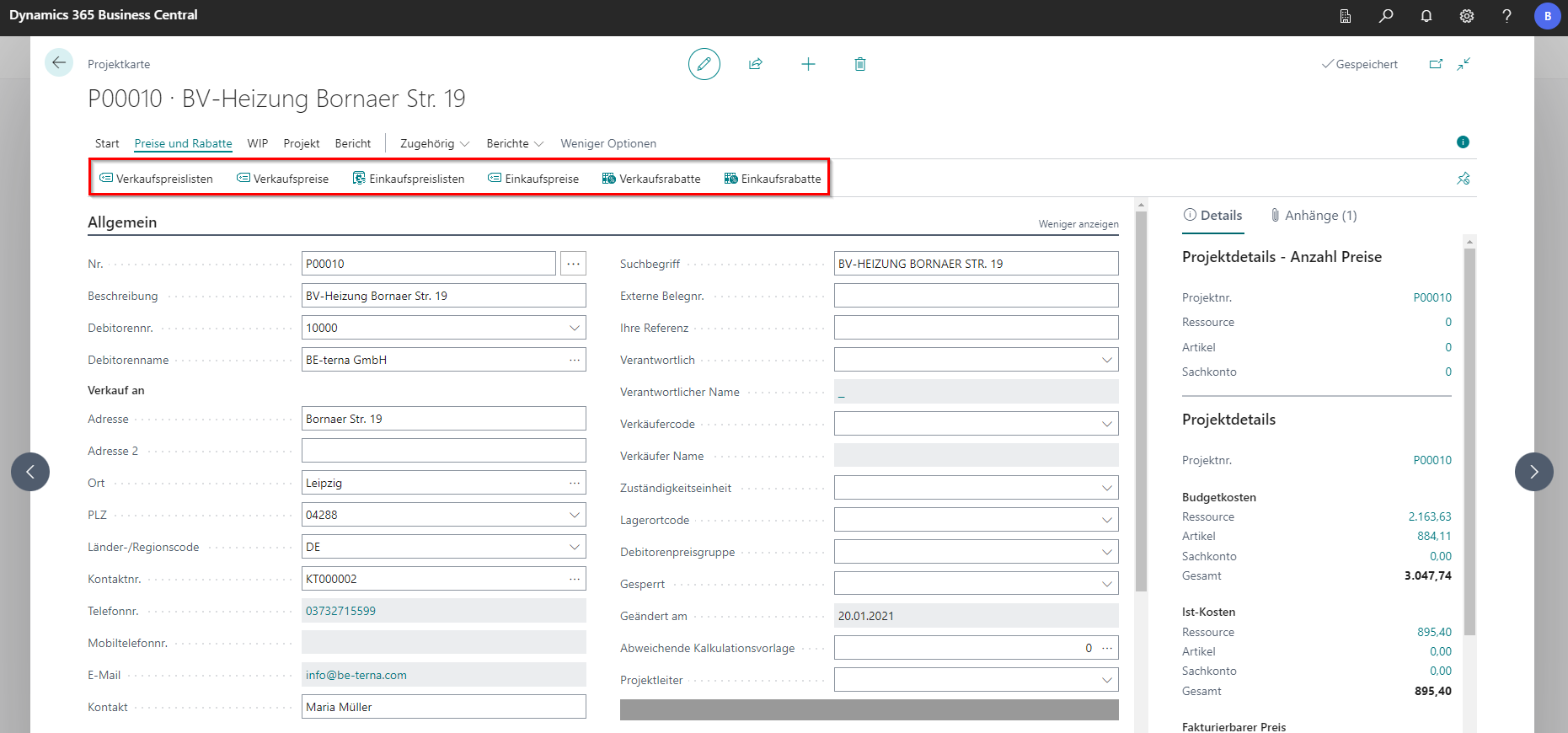Click the Weniger anzeigen link
Screen dimensions: 1568x733
coord(1078,224)
